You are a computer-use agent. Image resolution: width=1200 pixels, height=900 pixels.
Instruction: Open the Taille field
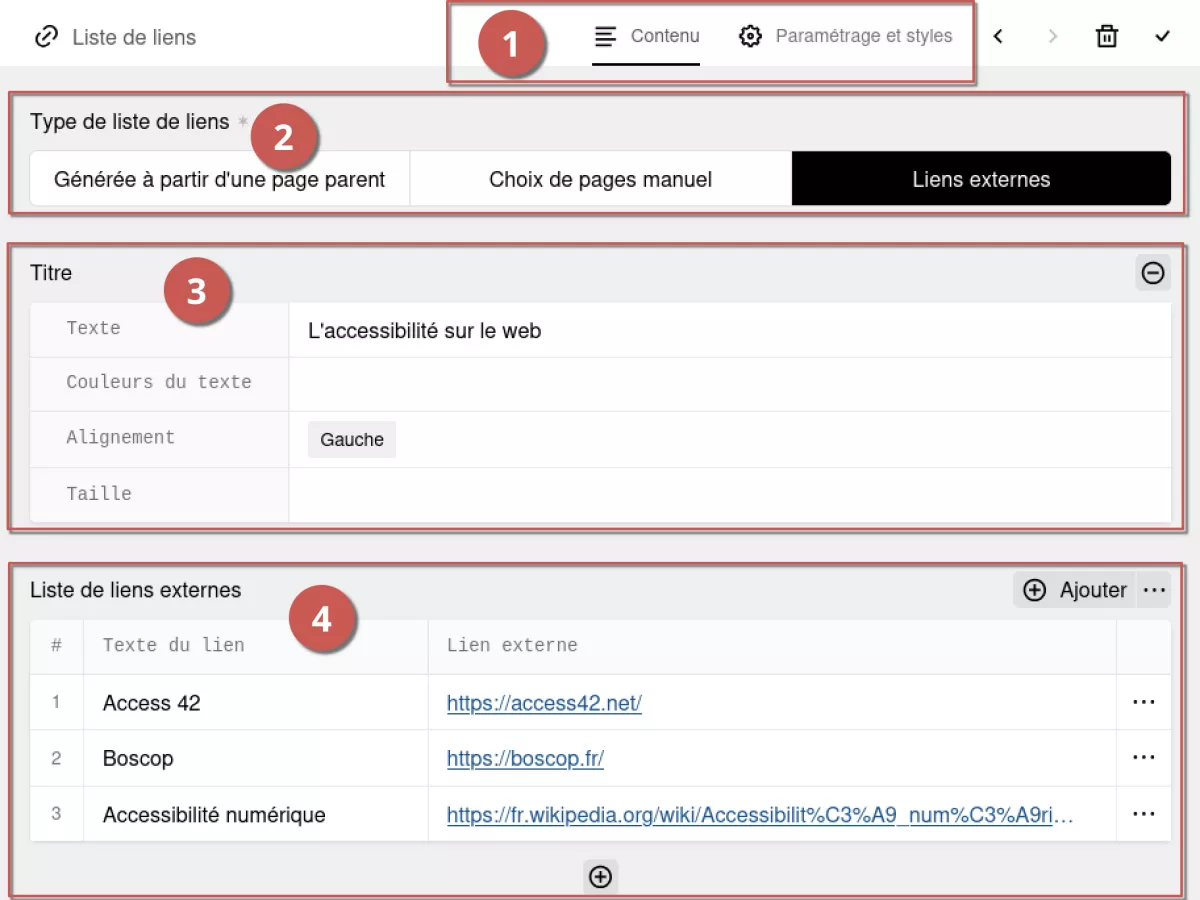click(730, 495)
